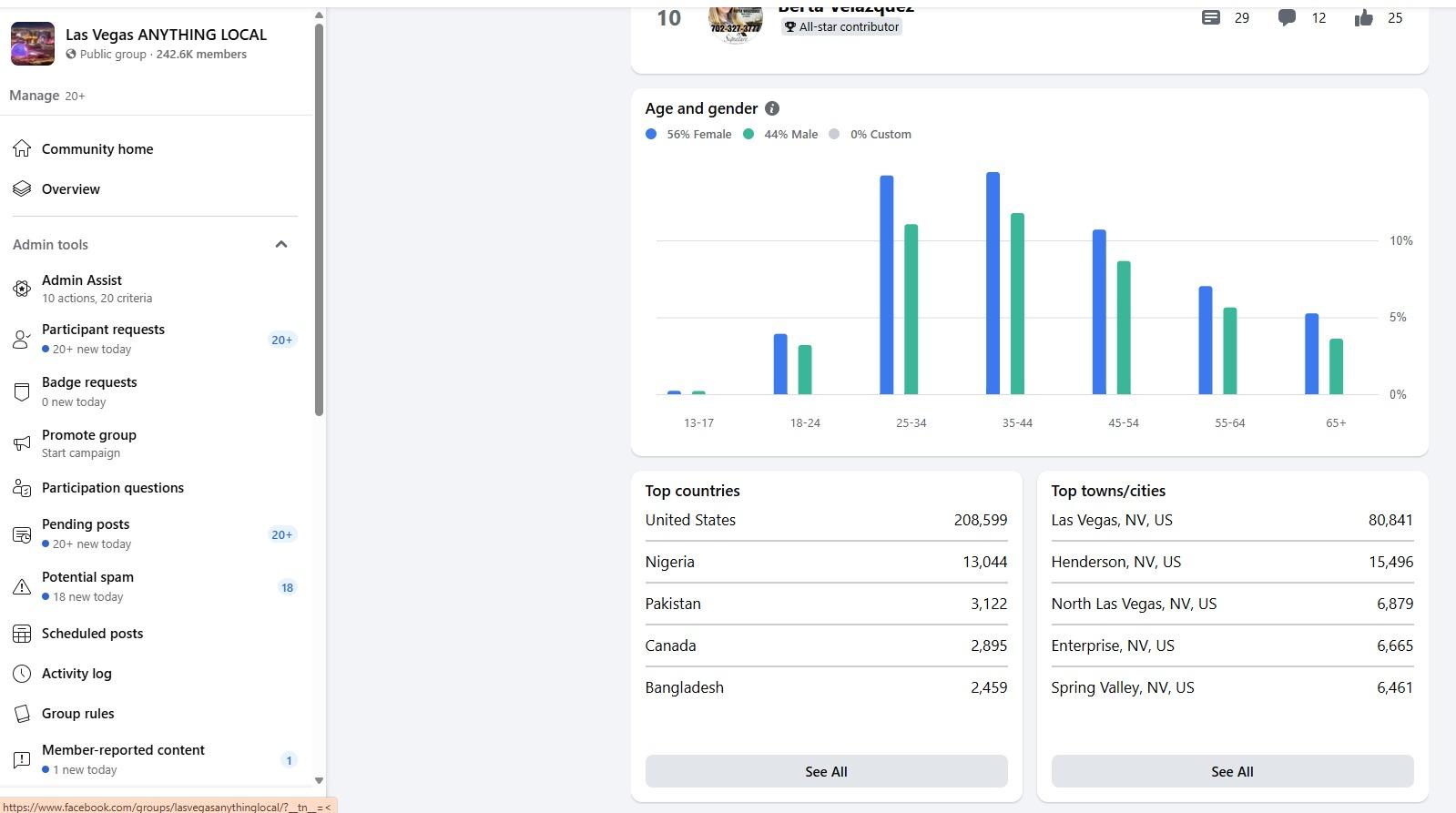Collapse the Admin tools section chevron
Image resolution: width=1456 pixels, height=813 pixels.
click(281, 244)
